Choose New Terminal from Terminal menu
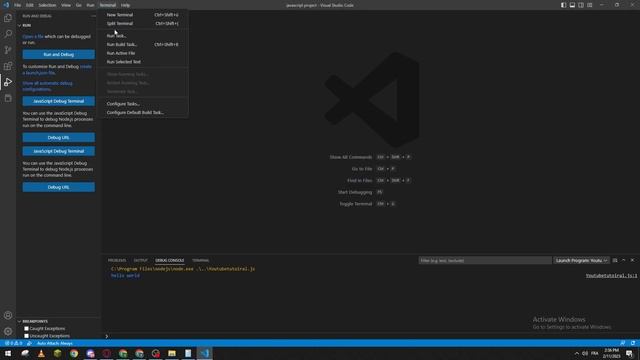The height and width of the screenshot is (360, 640). [142, 15]
